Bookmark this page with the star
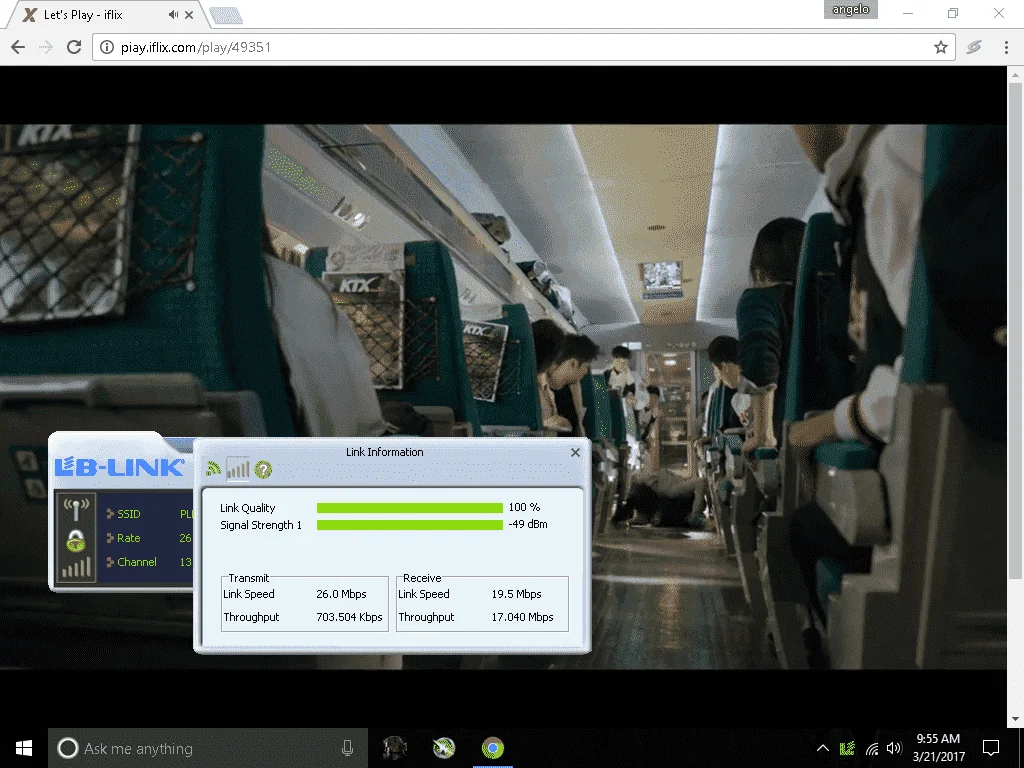This screenshot has width=1024, height=768. [940, 47]
